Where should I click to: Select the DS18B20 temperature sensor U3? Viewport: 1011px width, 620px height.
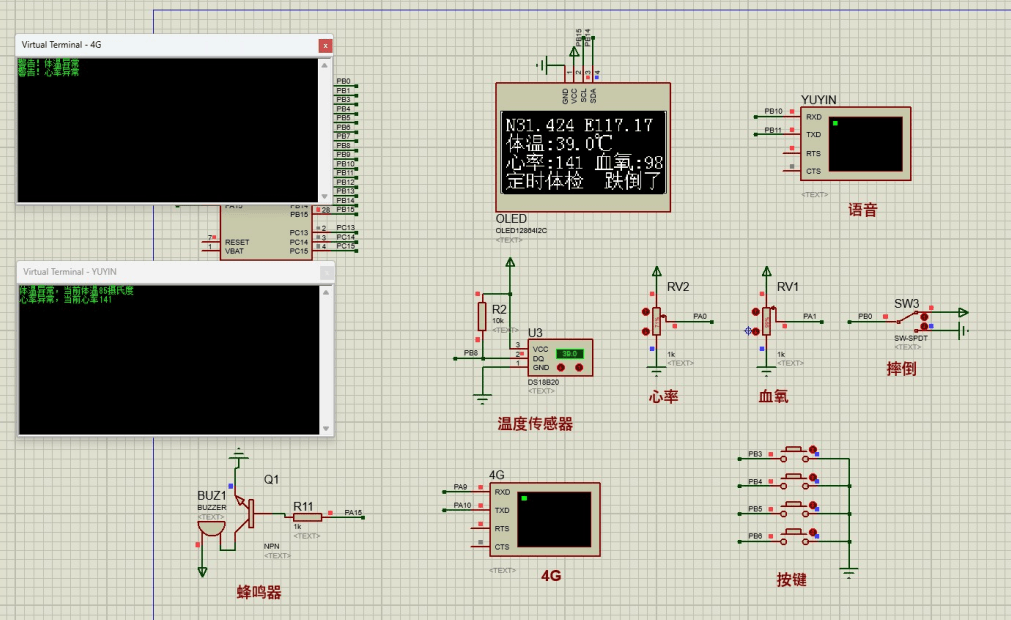click(562, 358)
